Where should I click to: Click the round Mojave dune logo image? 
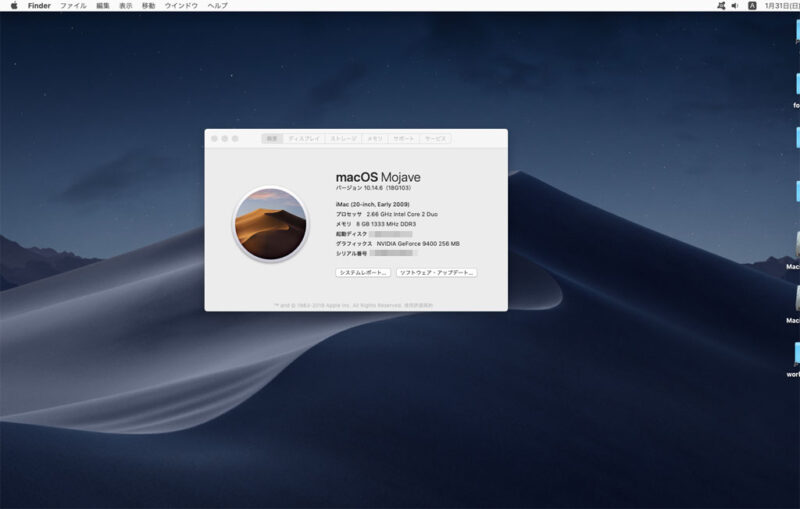(x=270, y=224)
